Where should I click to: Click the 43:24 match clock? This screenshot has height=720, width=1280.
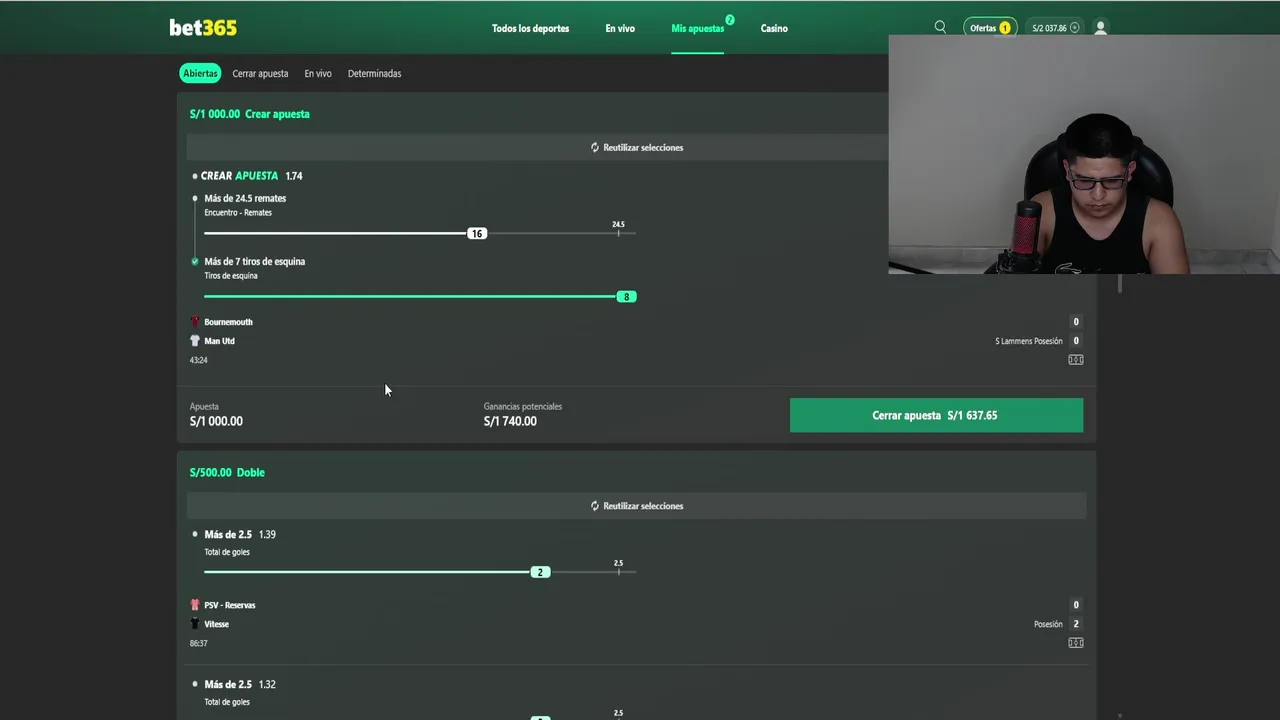[199, 360]
